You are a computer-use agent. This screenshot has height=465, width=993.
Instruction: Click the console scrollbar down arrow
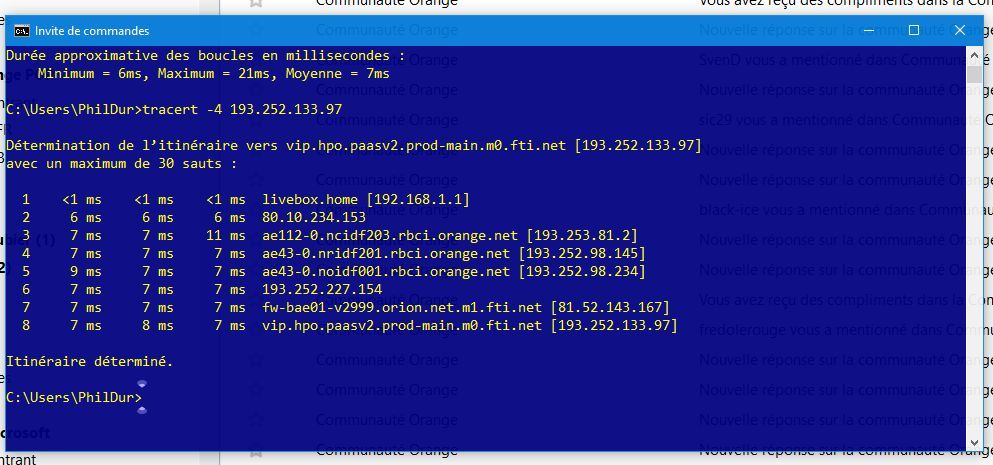[974, 440]
